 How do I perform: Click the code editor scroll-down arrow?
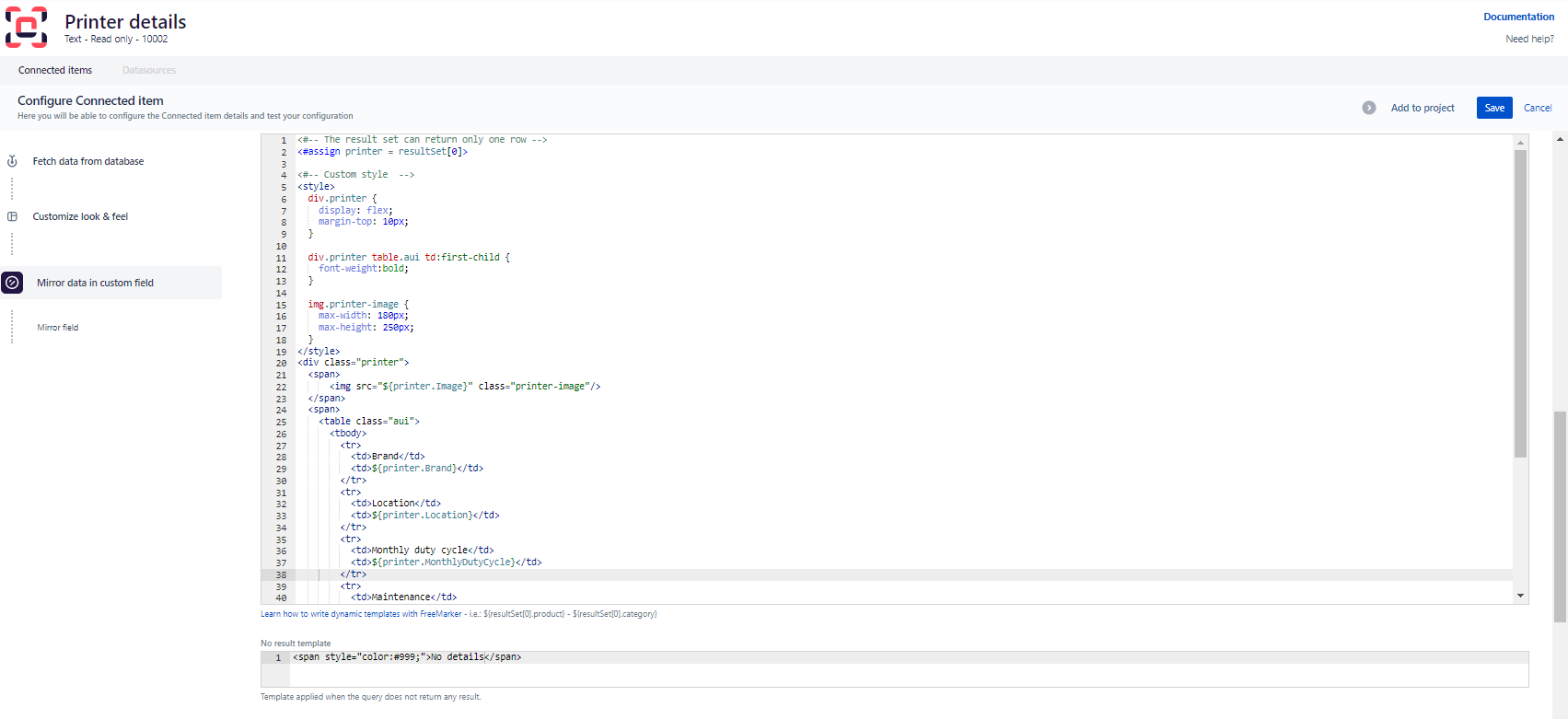1520,596
